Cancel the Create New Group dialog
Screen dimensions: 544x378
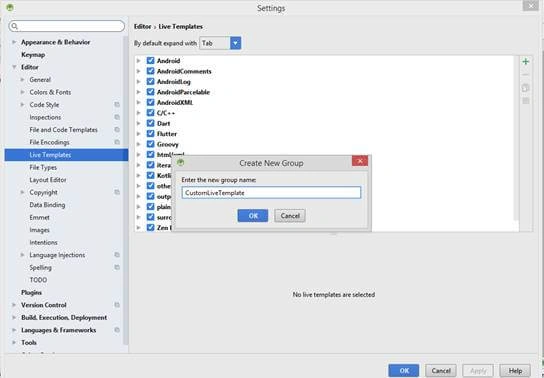pos(290,216)
